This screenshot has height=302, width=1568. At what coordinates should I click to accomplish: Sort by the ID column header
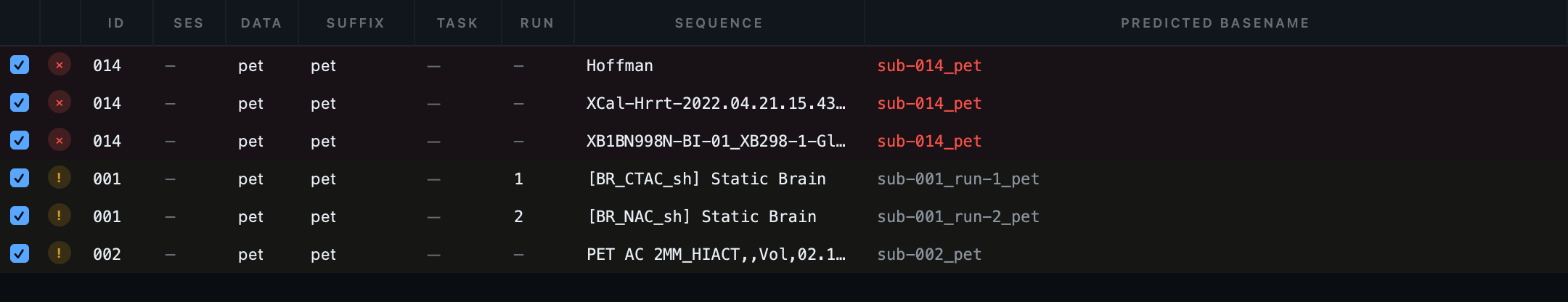[x=116, y=23]
